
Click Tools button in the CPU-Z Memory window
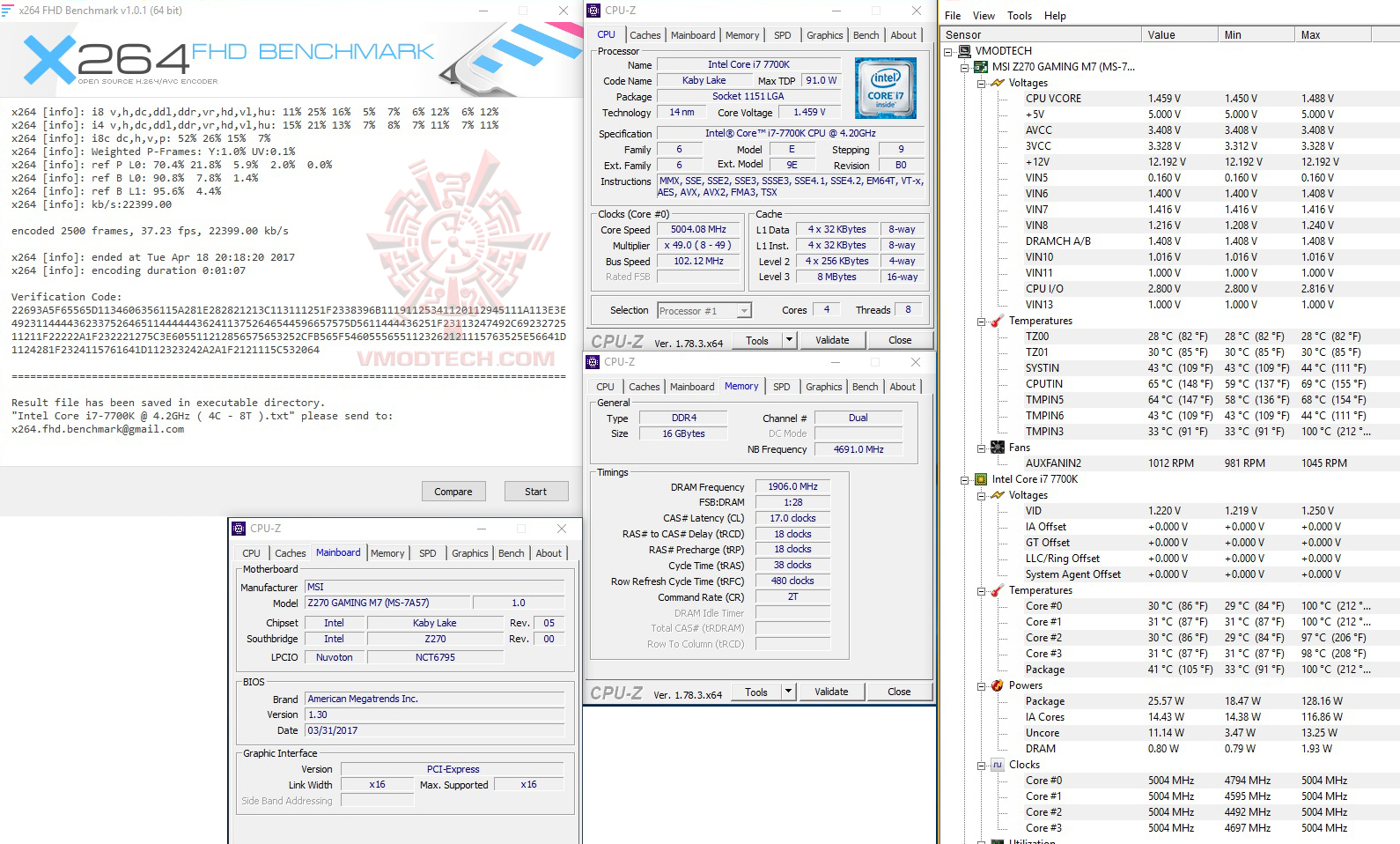pyautogui.click(x=756, y=692)
